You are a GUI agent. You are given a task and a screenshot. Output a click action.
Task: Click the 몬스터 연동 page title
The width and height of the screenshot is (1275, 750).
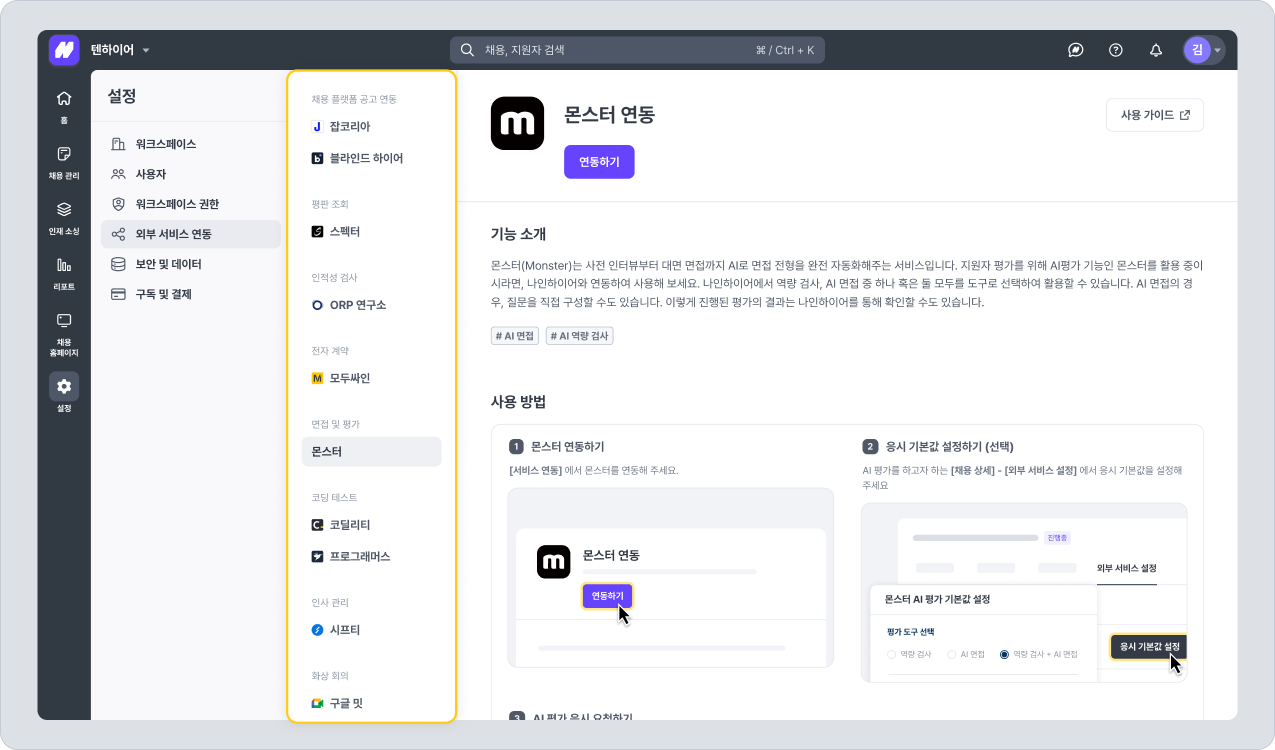coord(610,114)
